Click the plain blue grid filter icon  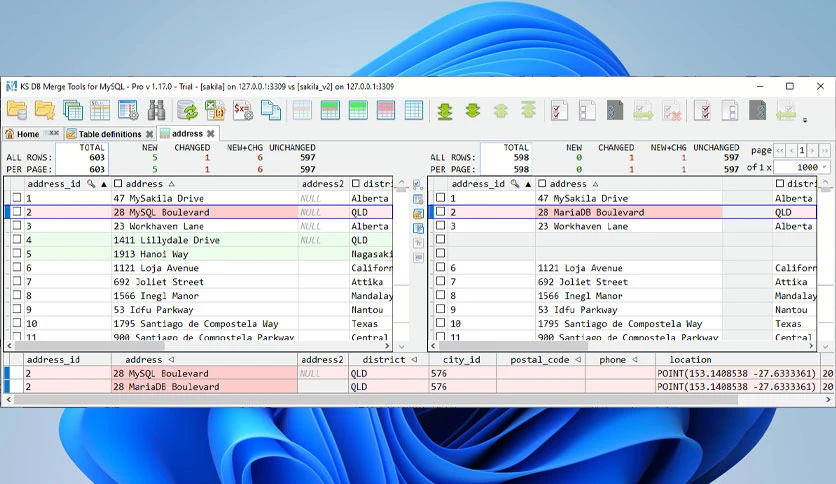click(413, 110)
